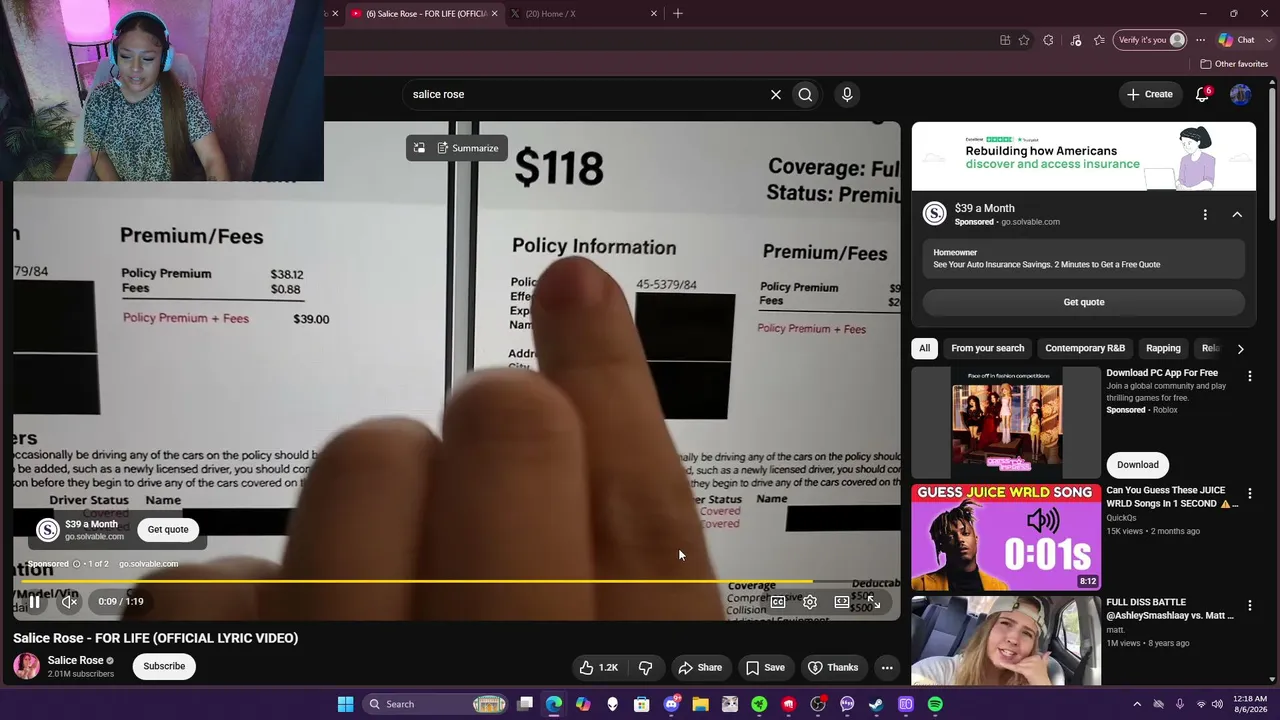1280x720 pixels.
Task: Open the Other favorites folder
Action: tap(1234, 64)
